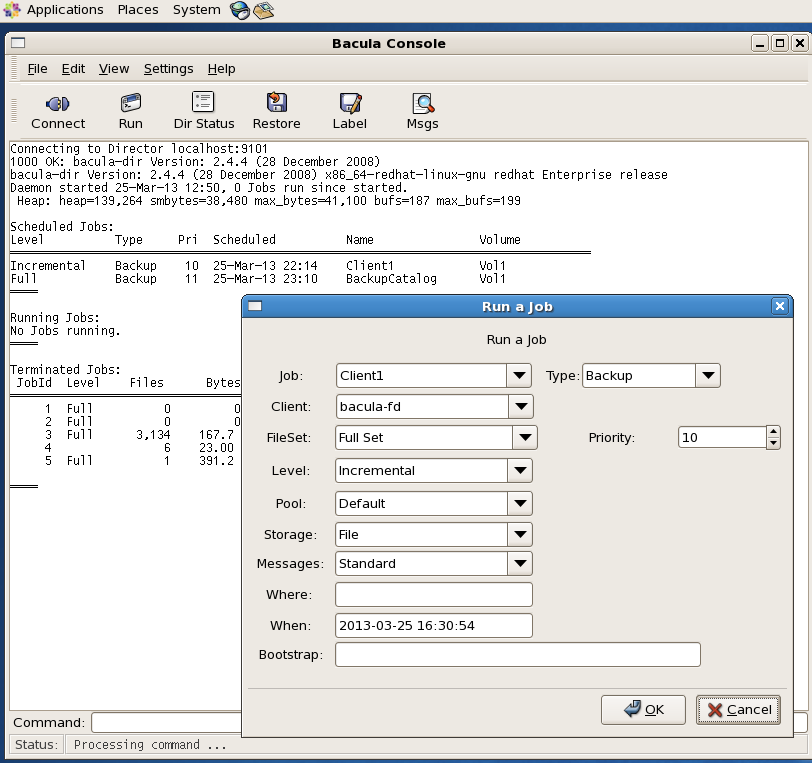Image resolution: width=812 pixels, height=763 pixels.
Task: Expand the Client dropdown showing bacula-fd
Action: [520, 407]
